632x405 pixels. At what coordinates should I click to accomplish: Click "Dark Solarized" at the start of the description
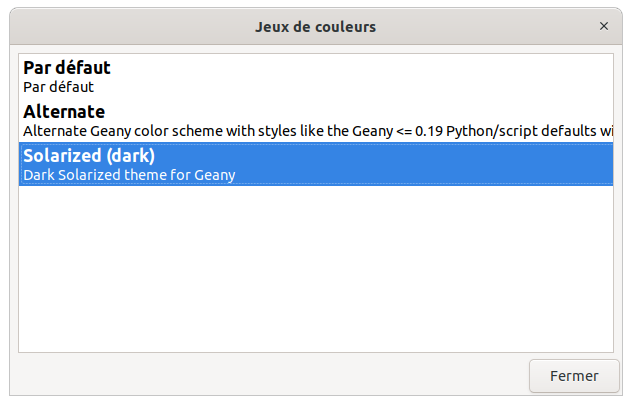click(x=72, y=175)
